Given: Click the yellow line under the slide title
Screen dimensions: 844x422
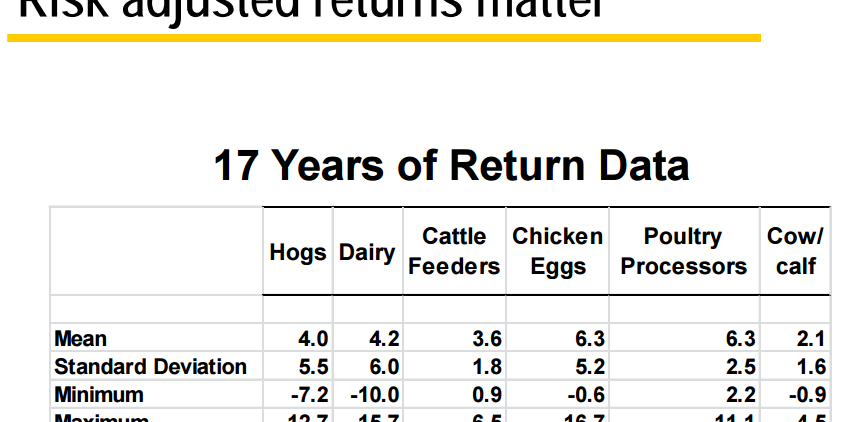Looking at the screenshot, I should coord(384,38).
